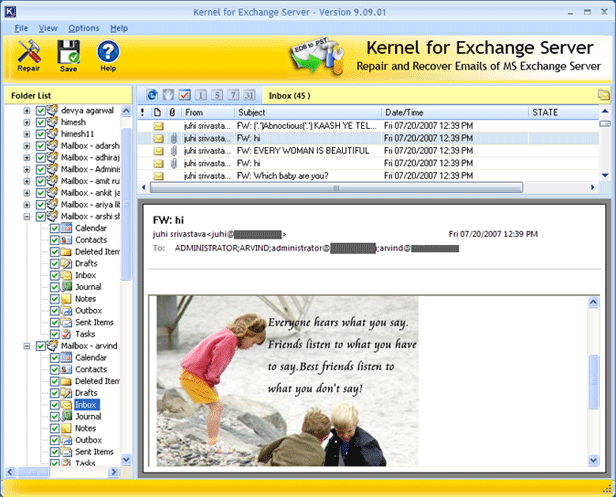
Task: Uncheck Inbox checkbox under Mailbox - arvind
Action: [x=55, y=405]
